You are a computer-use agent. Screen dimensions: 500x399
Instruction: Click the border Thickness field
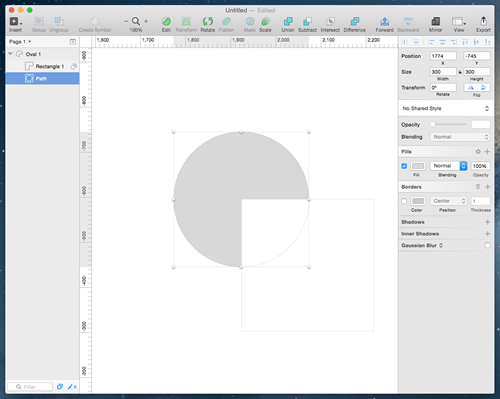[480, 201]
